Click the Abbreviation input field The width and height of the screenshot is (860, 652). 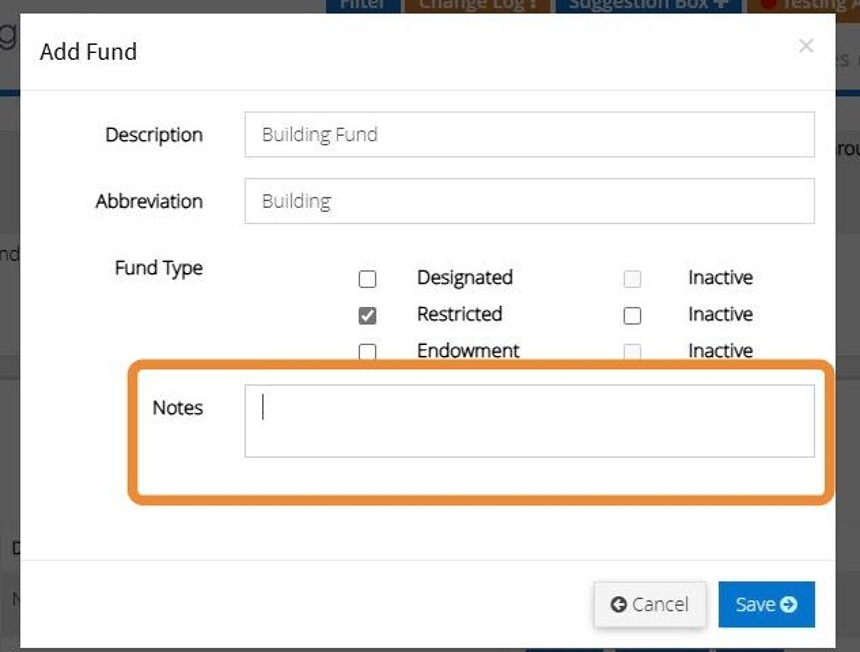pos(529,201)
